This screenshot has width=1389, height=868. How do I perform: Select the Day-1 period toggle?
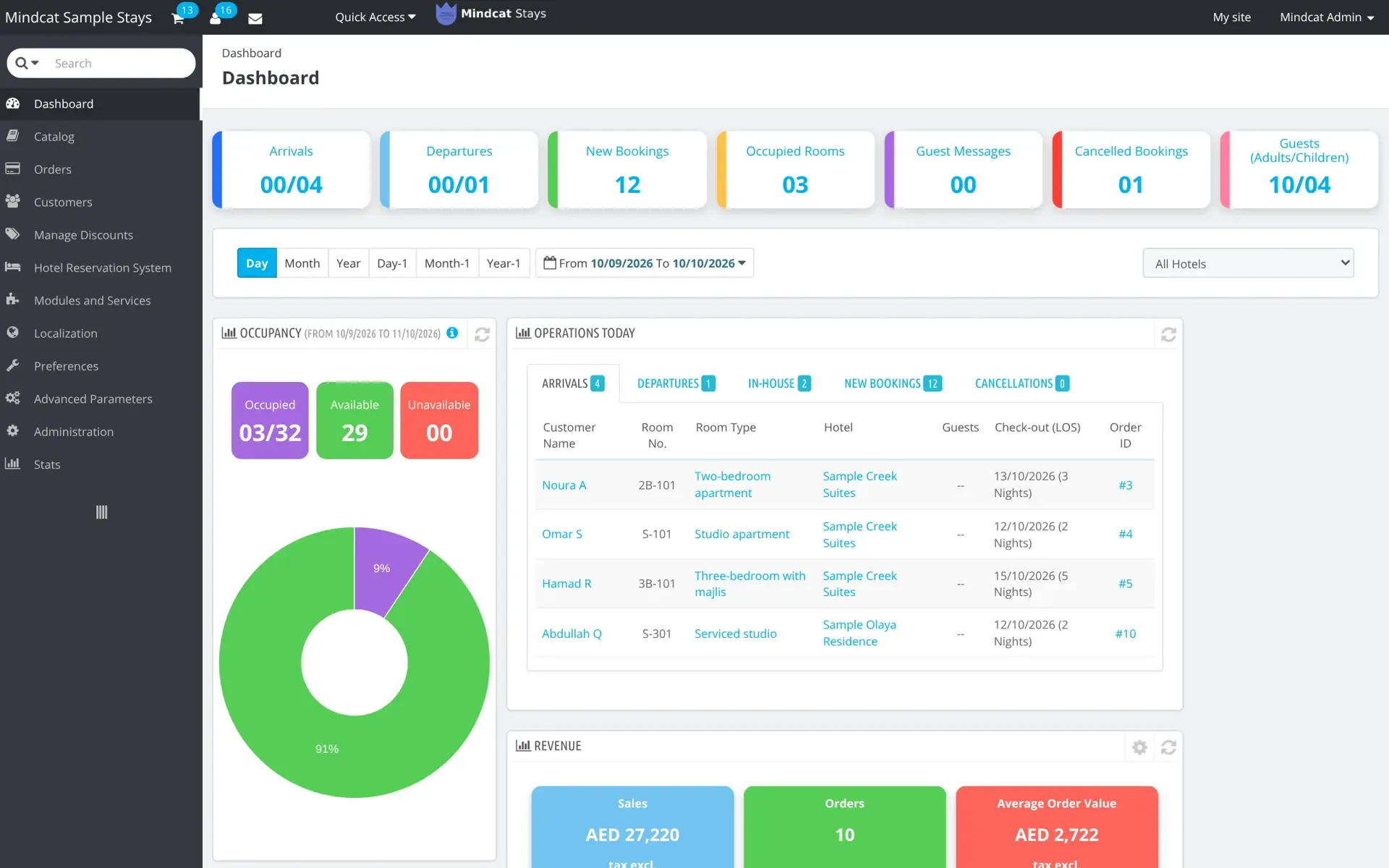392,263
